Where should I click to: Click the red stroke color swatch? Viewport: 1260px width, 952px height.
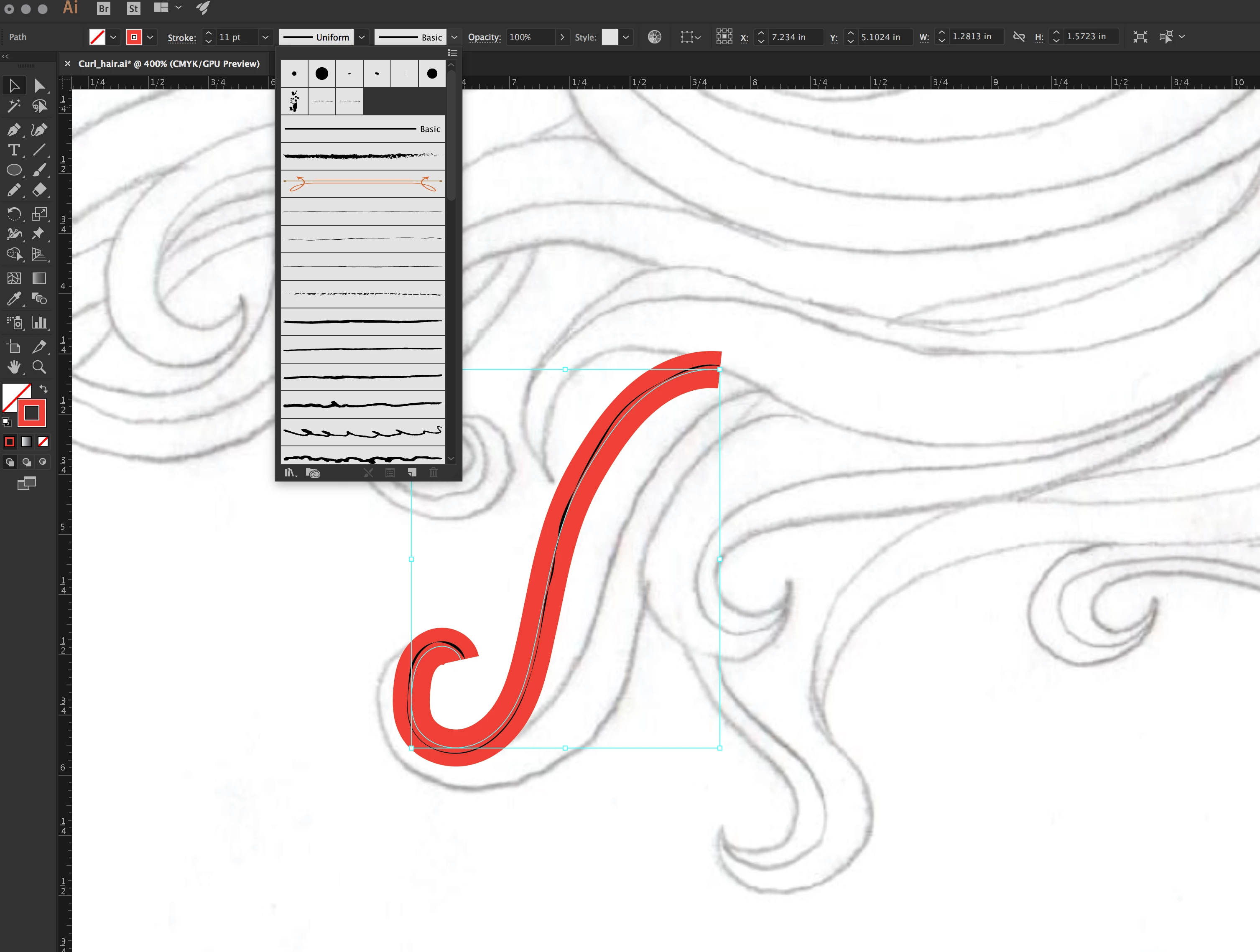(134, 37)
